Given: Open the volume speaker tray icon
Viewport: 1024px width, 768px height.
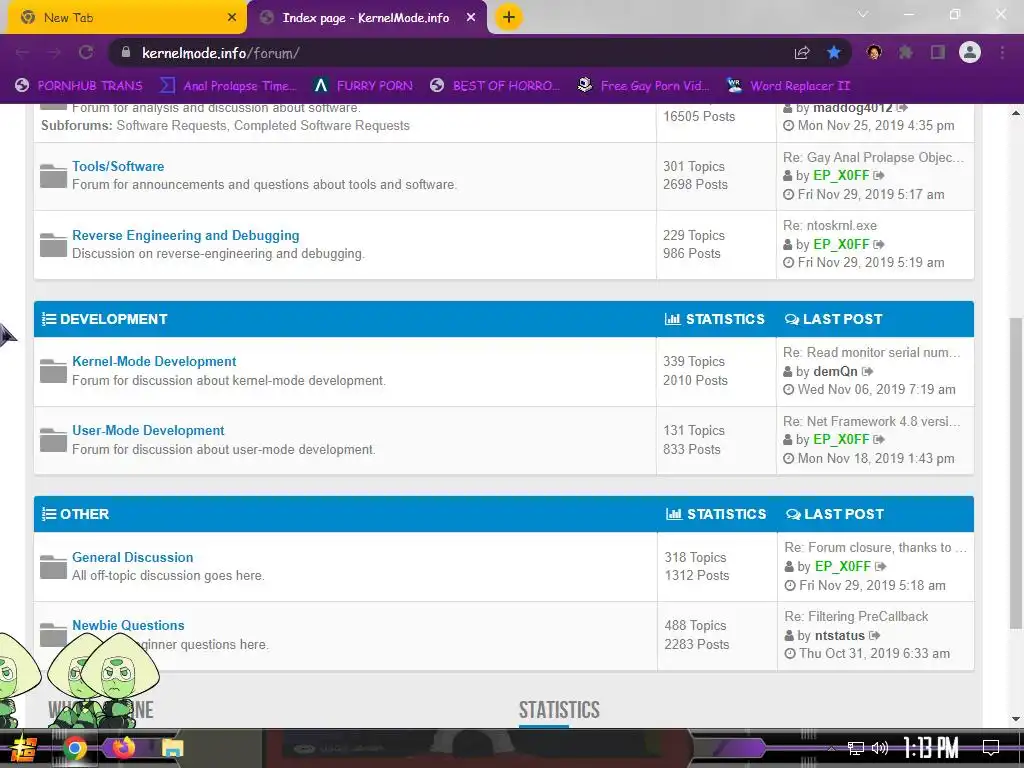Looking at the screenshot, I should point(880,748).
